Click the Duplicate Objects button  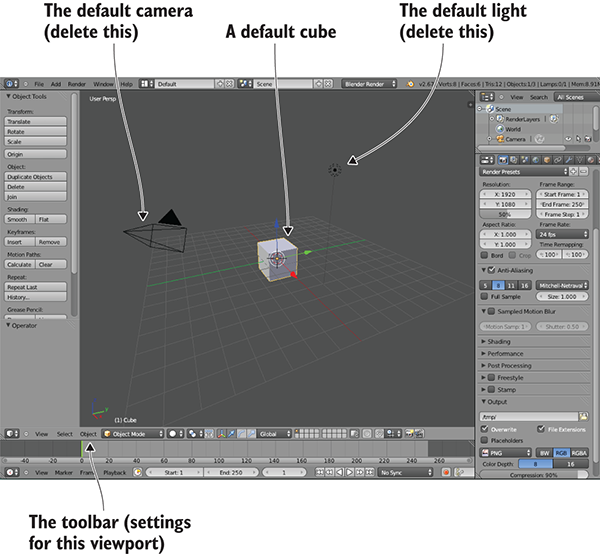coord(36,177)
